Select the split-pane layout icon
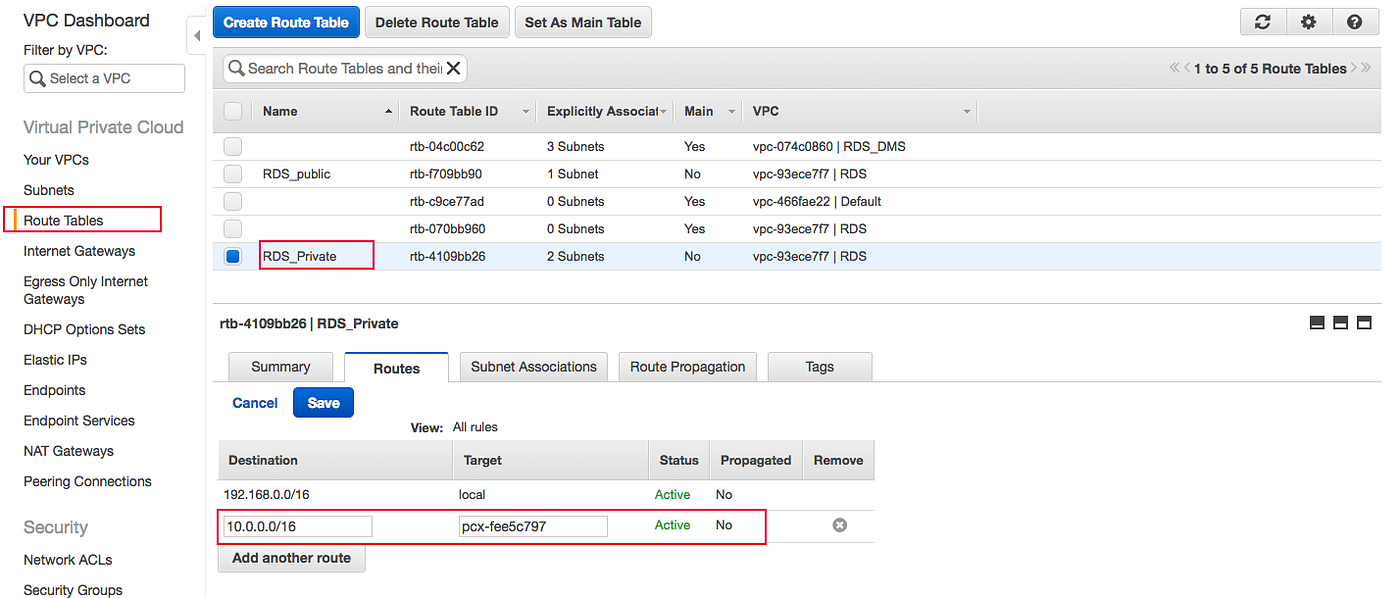Screen dimensions: 1400x598 (x=1340, y=322)
